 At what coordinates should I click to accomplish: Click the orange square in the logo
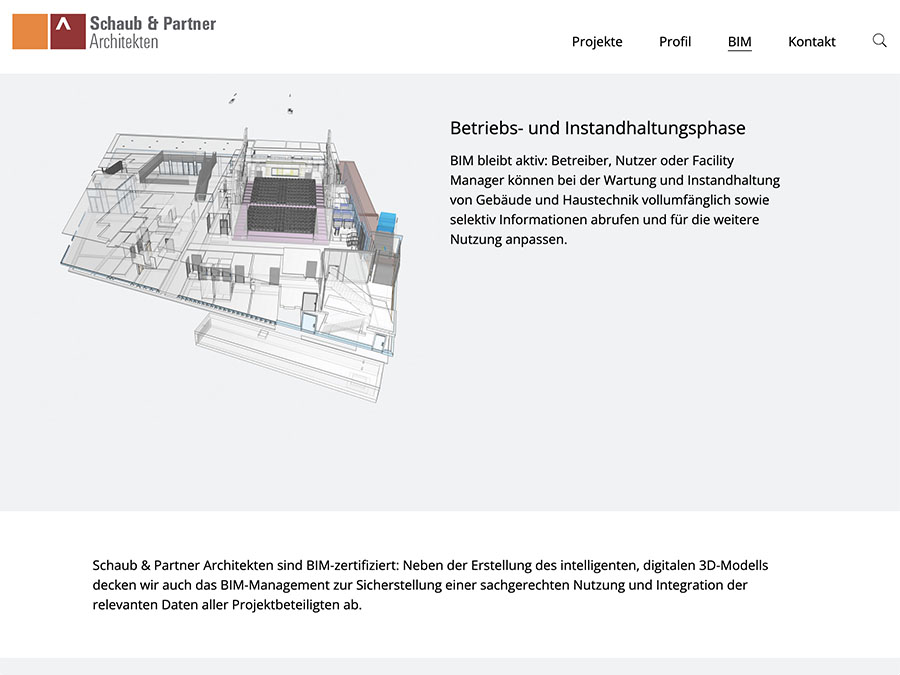click(30, 31)
